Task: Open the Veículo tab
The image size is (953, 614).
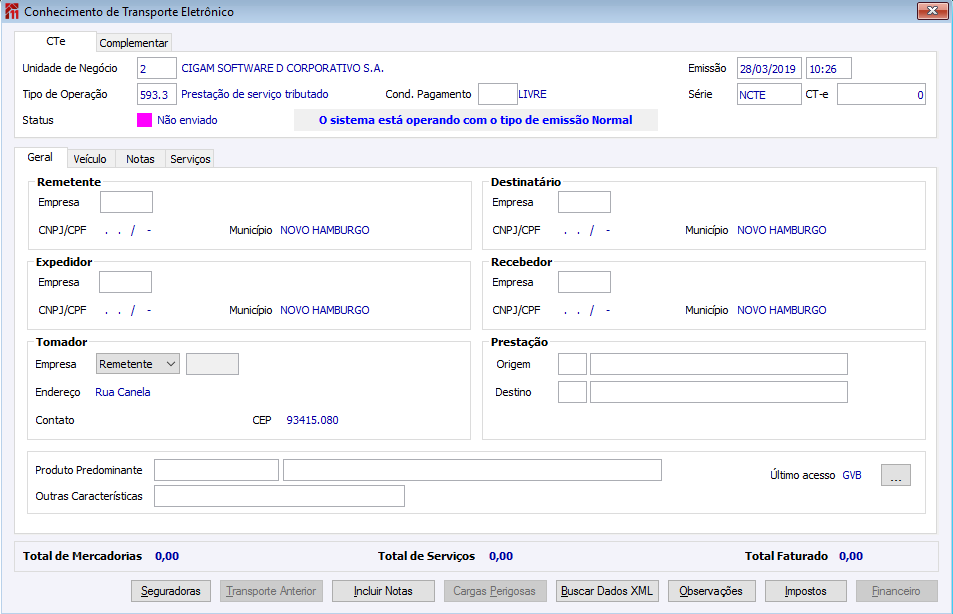Action: pyautogui.click(x=90, y=159)
